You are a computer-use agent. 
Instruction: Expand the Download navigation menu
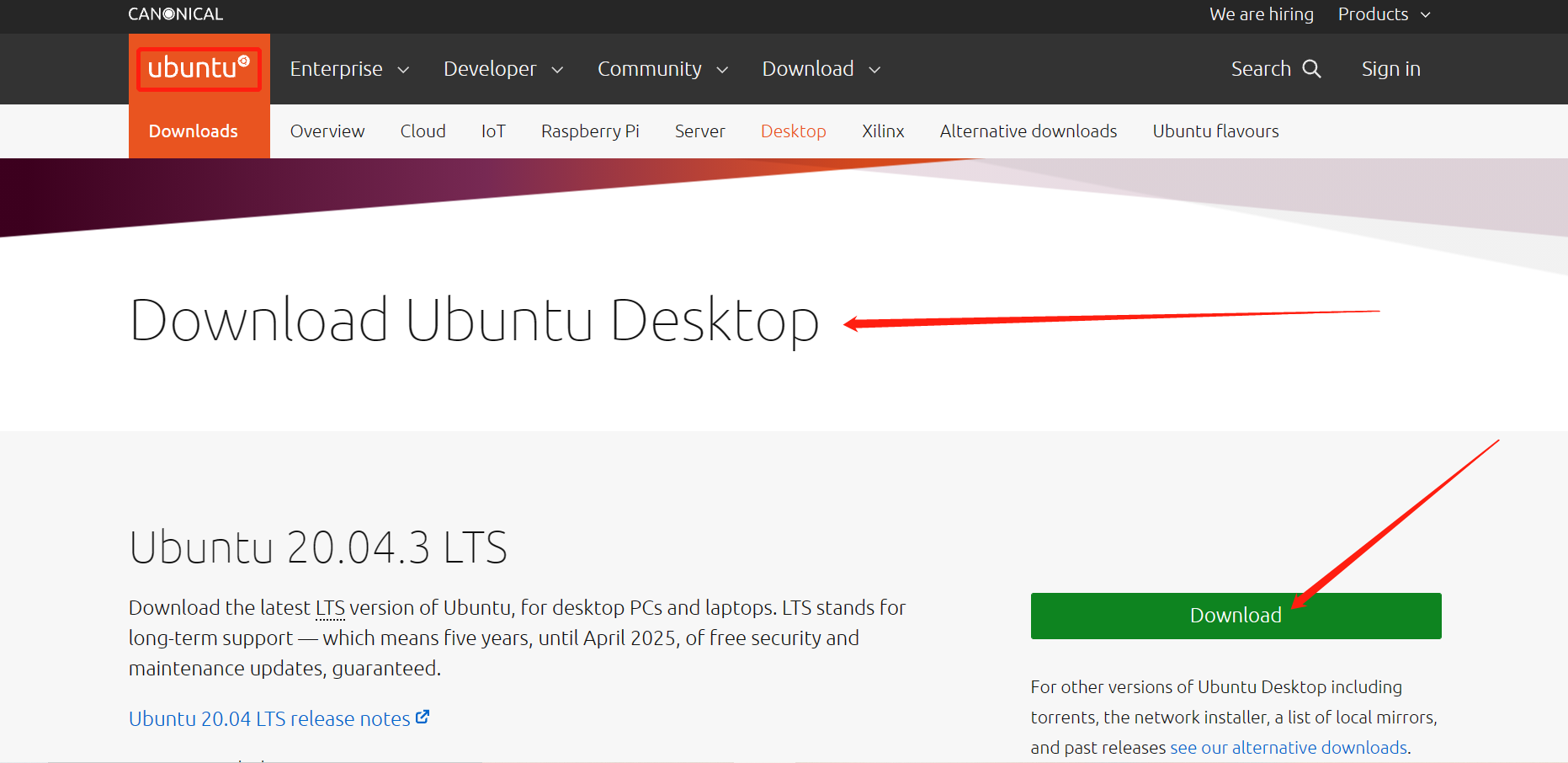[x=821, y=69]
